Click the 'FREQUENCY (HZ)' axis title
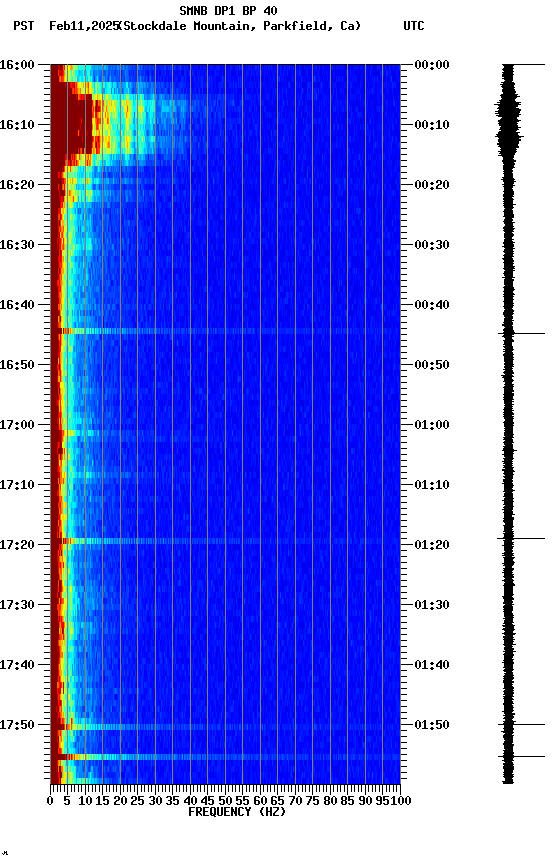The height and width of the screenshot is (864, 552). coord(237,812)
